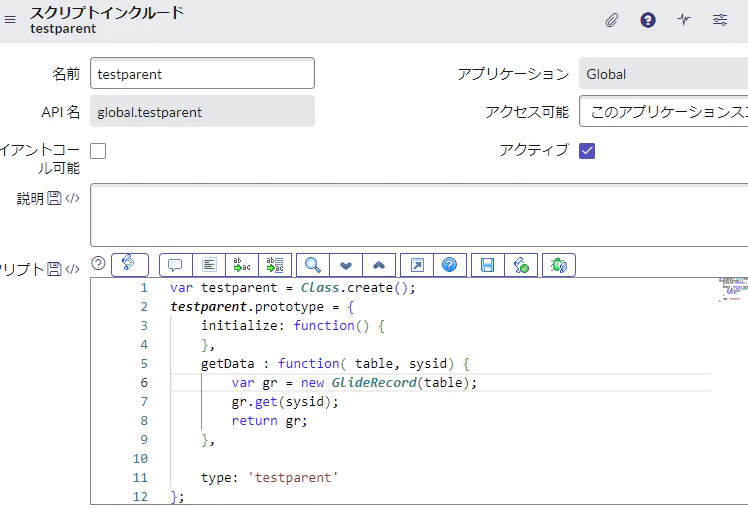The width and height of the screenshot is (748, 509).
Task: Click the attachment paperclip icon
Action: coord(612,20)
